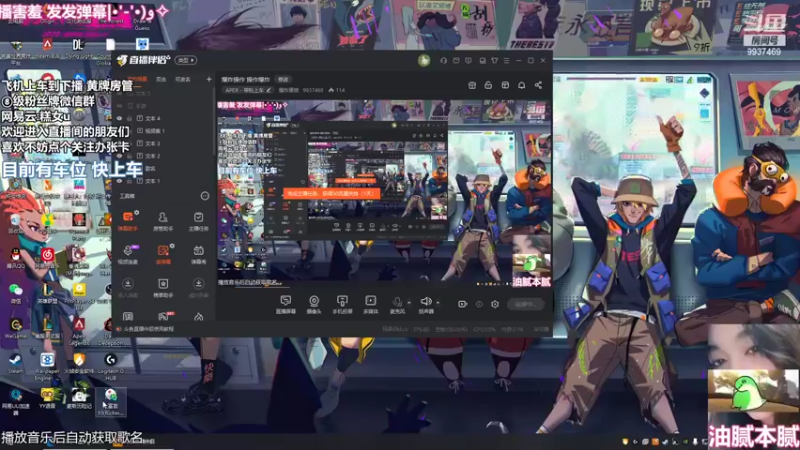Click the record video icon in bottom toolbar
This screenshot has width=800, height=450.
point(462,304)
